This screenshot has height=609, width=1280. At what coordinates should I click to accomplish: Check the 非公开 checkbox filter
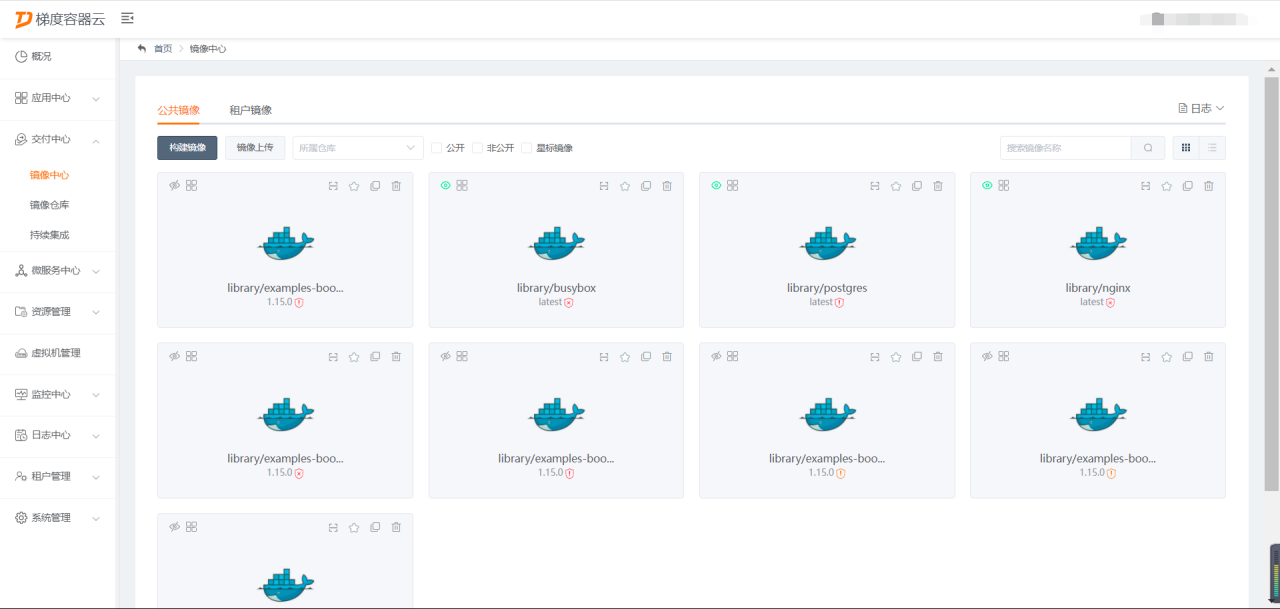point(478,148)
